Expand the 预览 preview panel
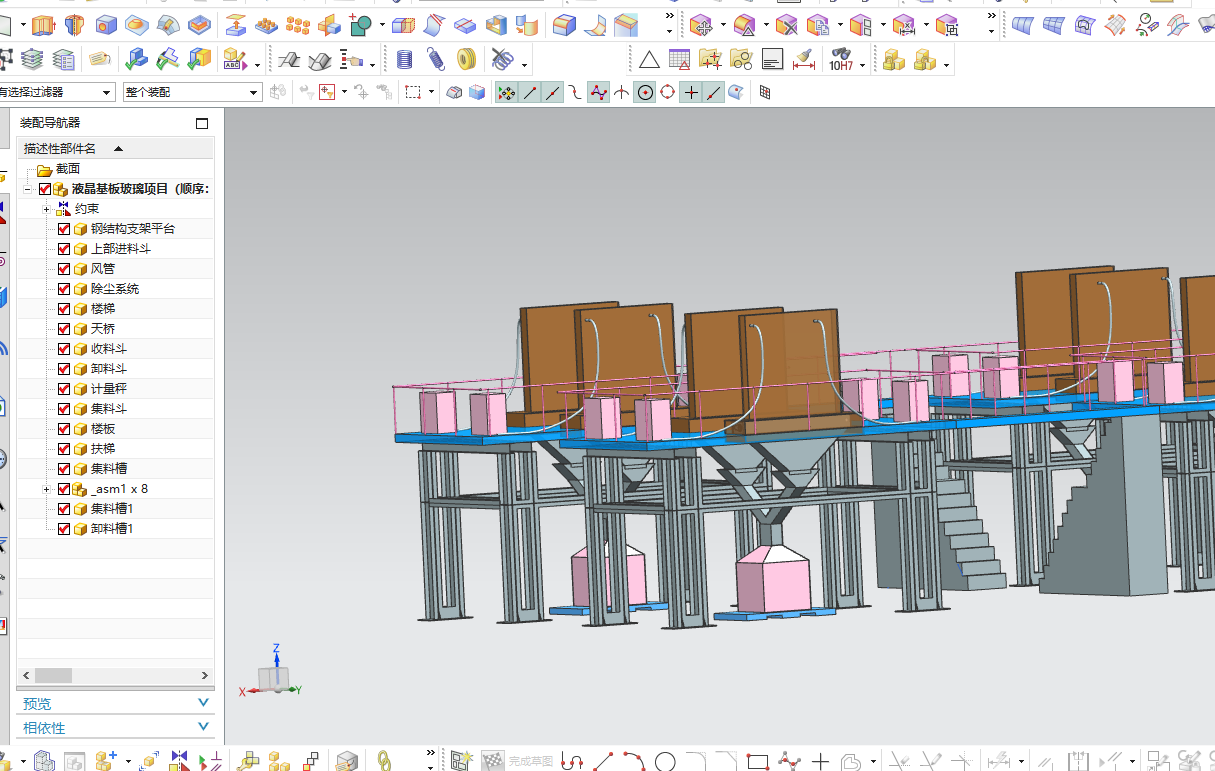The image size is (1215, 771). click(x=116, y=704)
